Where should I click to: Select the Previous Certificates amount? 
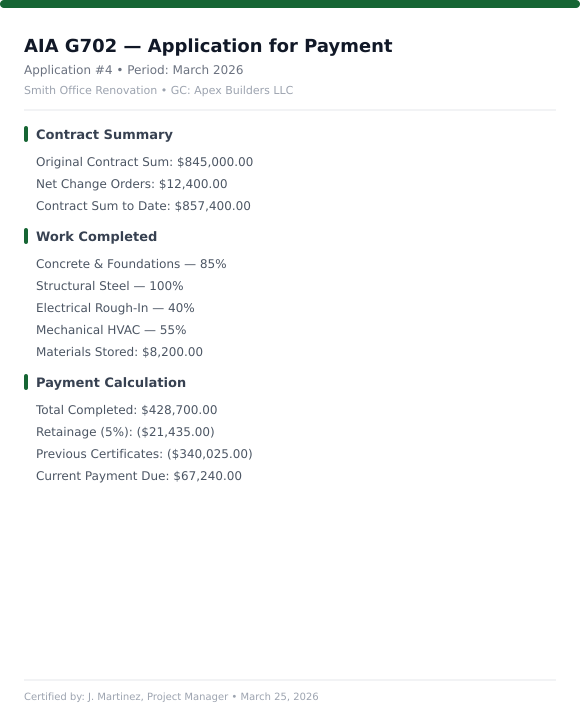pos(144,454)
